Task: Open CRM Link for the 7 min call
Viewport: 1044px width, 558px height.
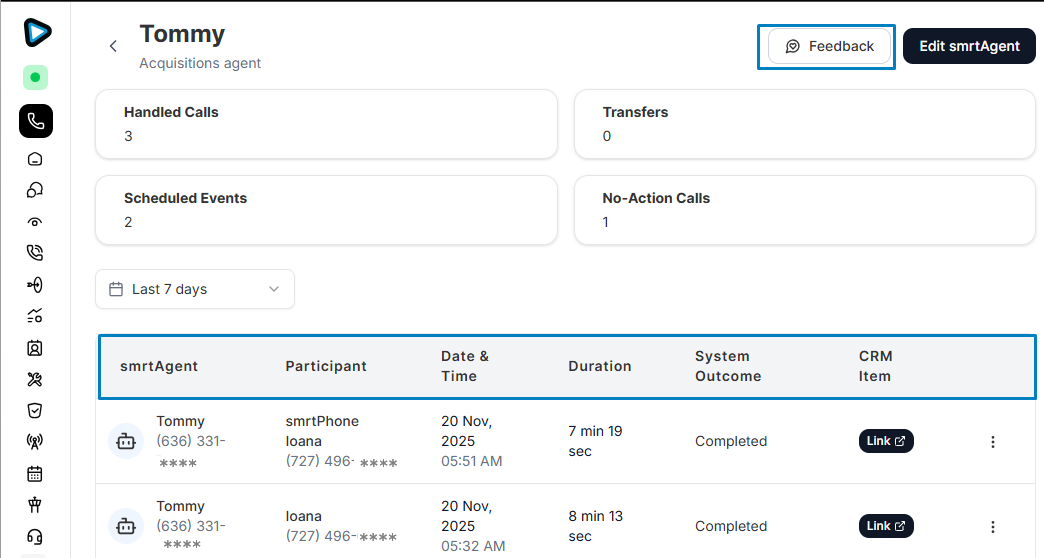Action: tap(886, 441)
